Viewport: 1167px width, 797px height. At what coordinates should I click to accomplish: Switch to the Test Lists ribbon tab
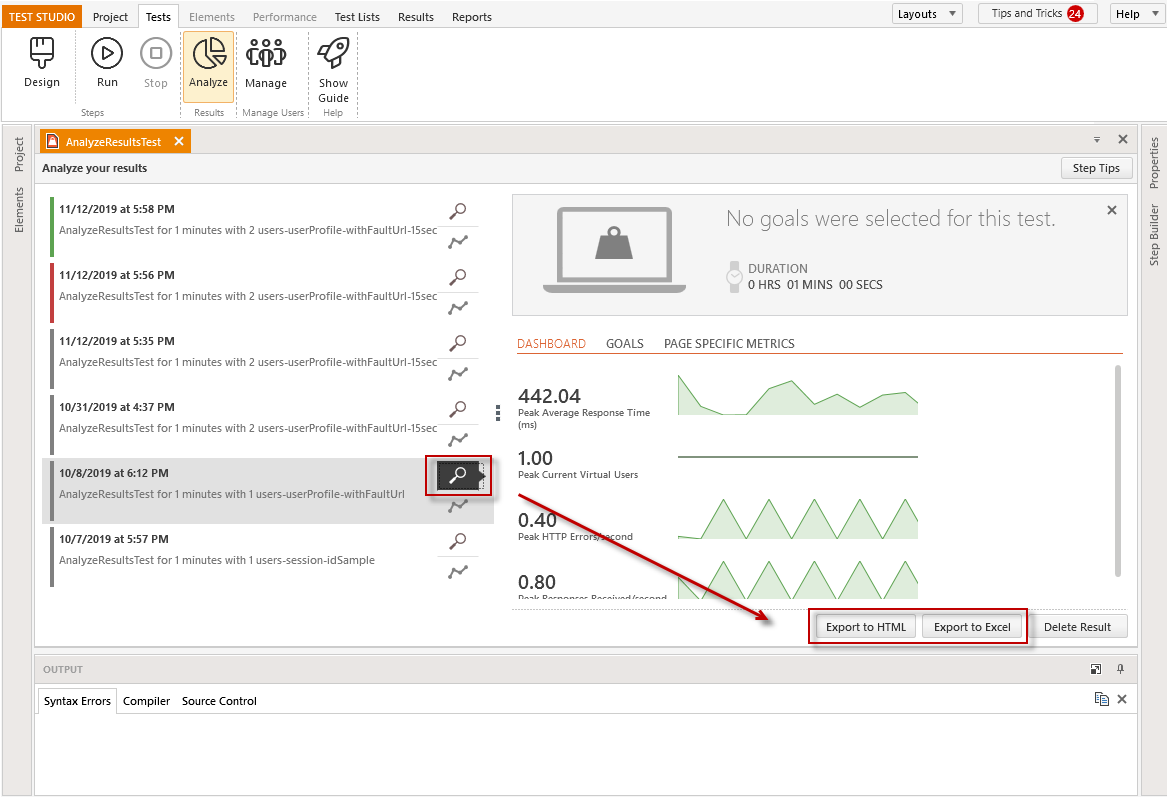pyautogui.click(x=357, y=16)
